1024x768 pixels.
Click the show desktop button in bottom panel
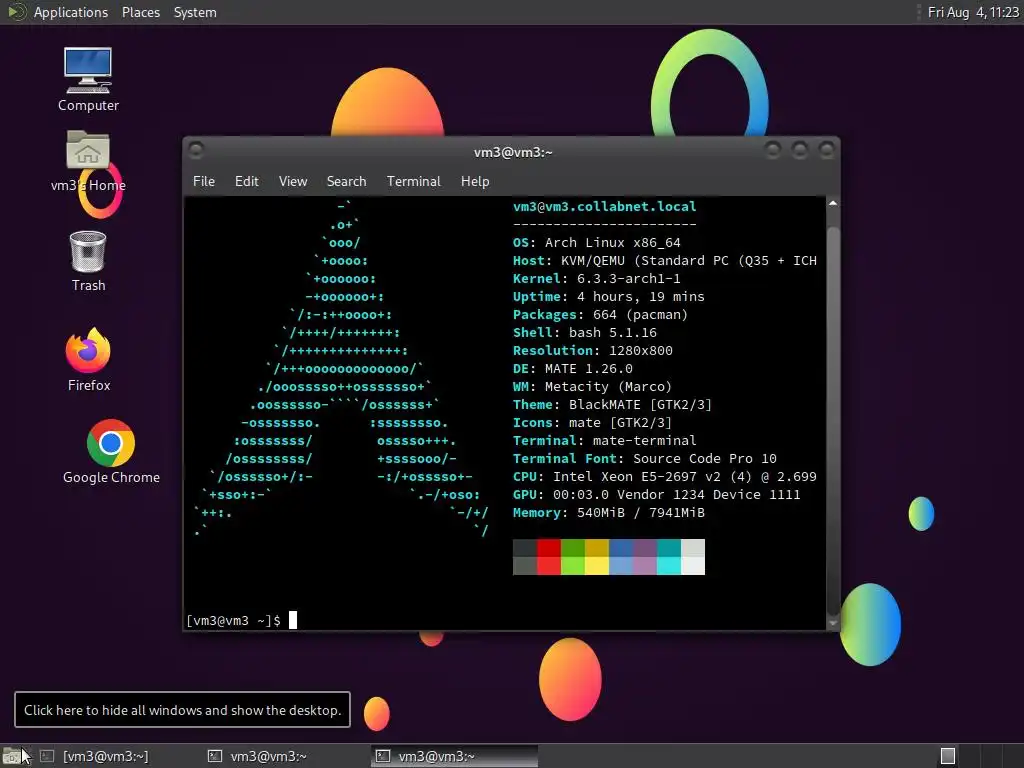coord(12,756)
